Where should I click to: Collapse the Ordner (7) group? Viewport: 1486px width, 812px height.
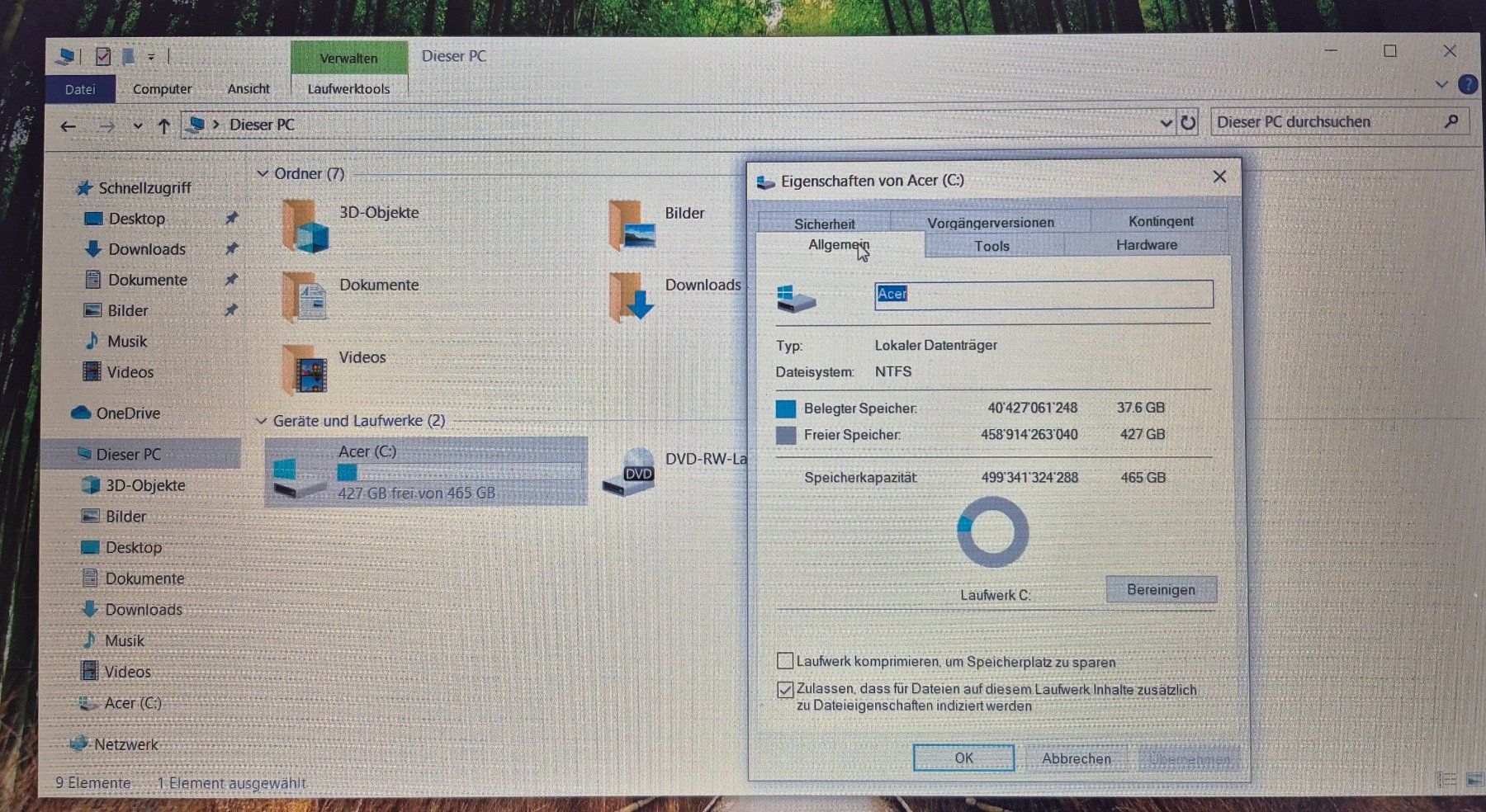click(263, 173)
